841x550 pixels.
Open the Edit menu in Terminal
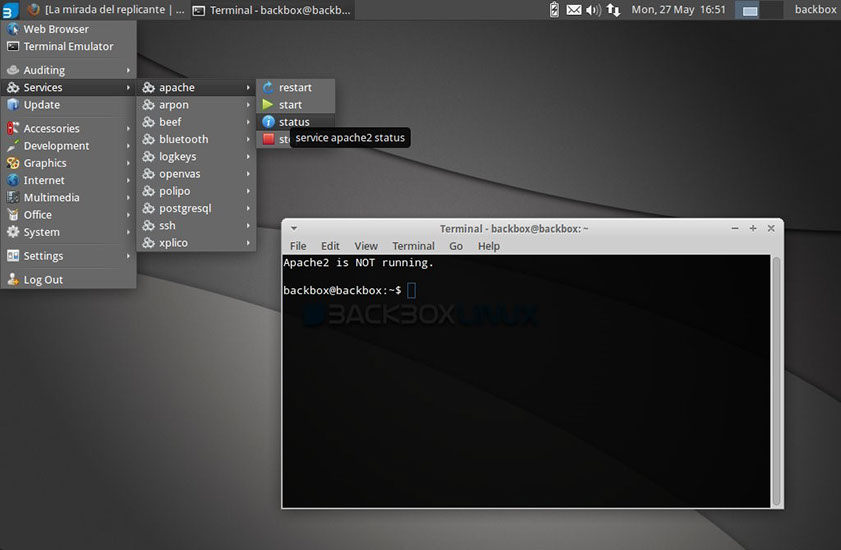coord(330,246)
